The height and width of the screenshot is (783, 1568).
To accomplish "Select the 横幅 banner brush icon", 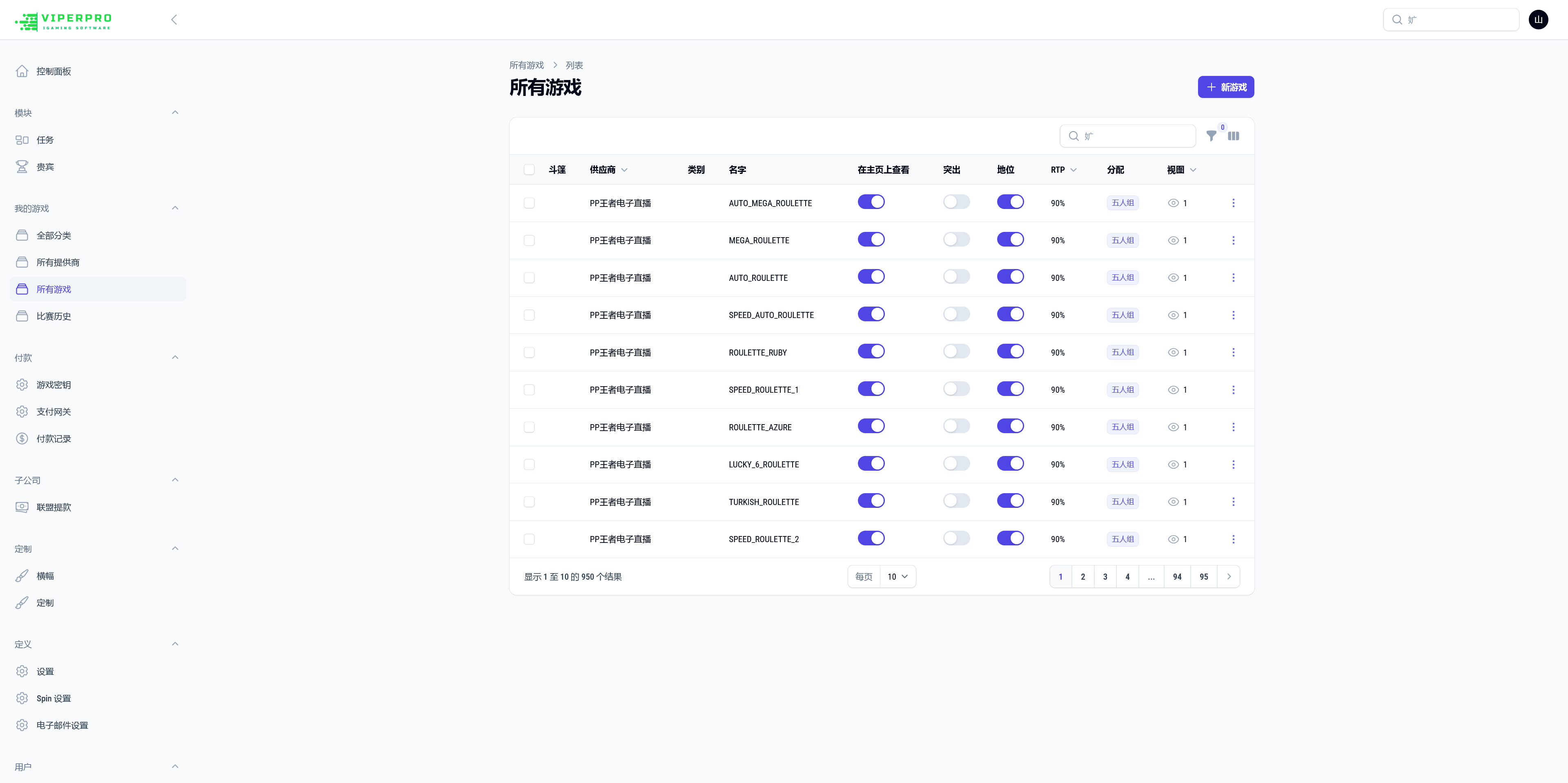I will click(22, 576).
